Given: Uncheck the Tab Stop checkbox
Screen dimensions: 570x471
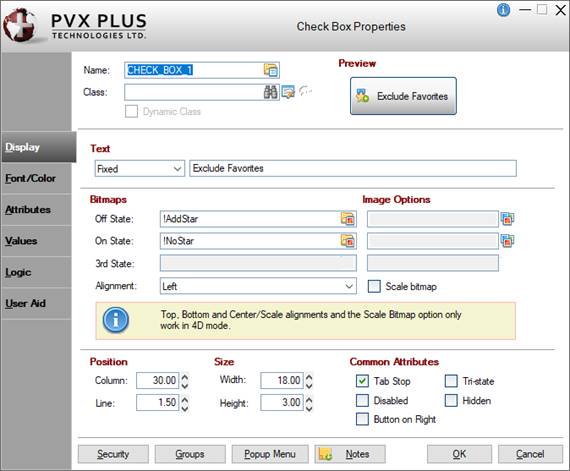Looking at the screenshot, I should coord(362,381).
